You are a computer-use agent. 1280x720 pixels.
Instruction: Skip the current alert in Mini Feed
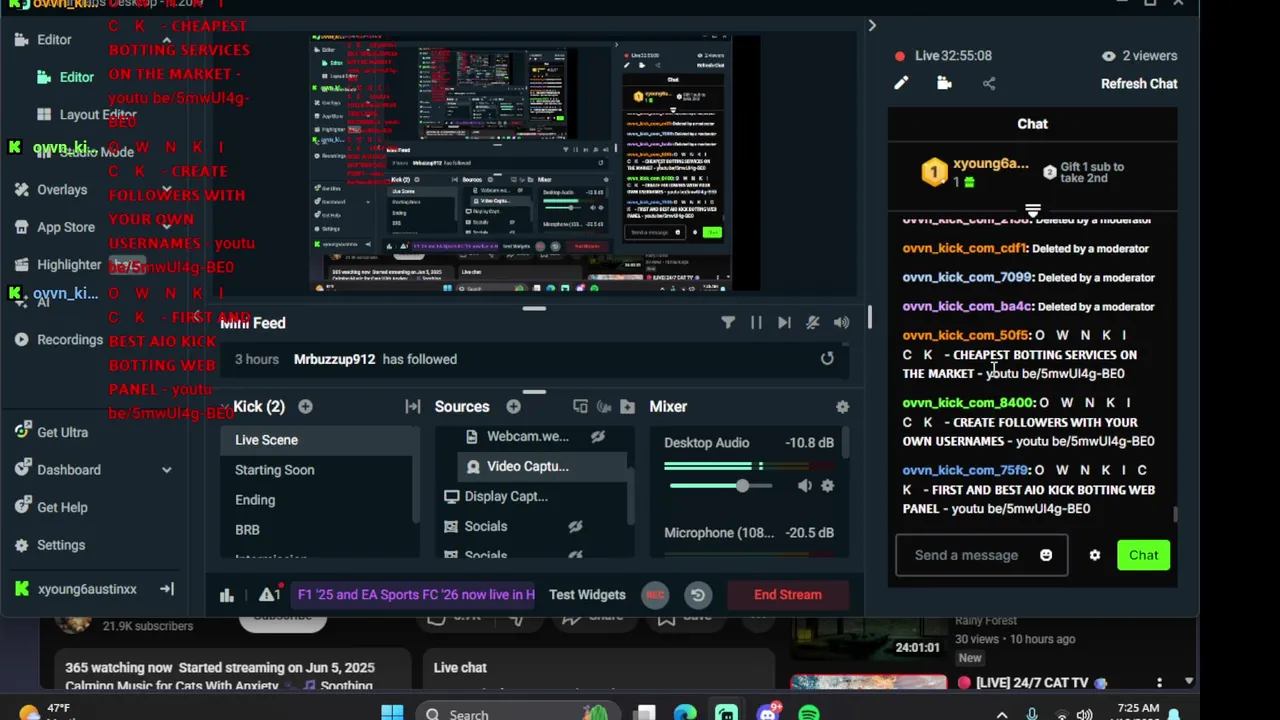coord(784,322)
